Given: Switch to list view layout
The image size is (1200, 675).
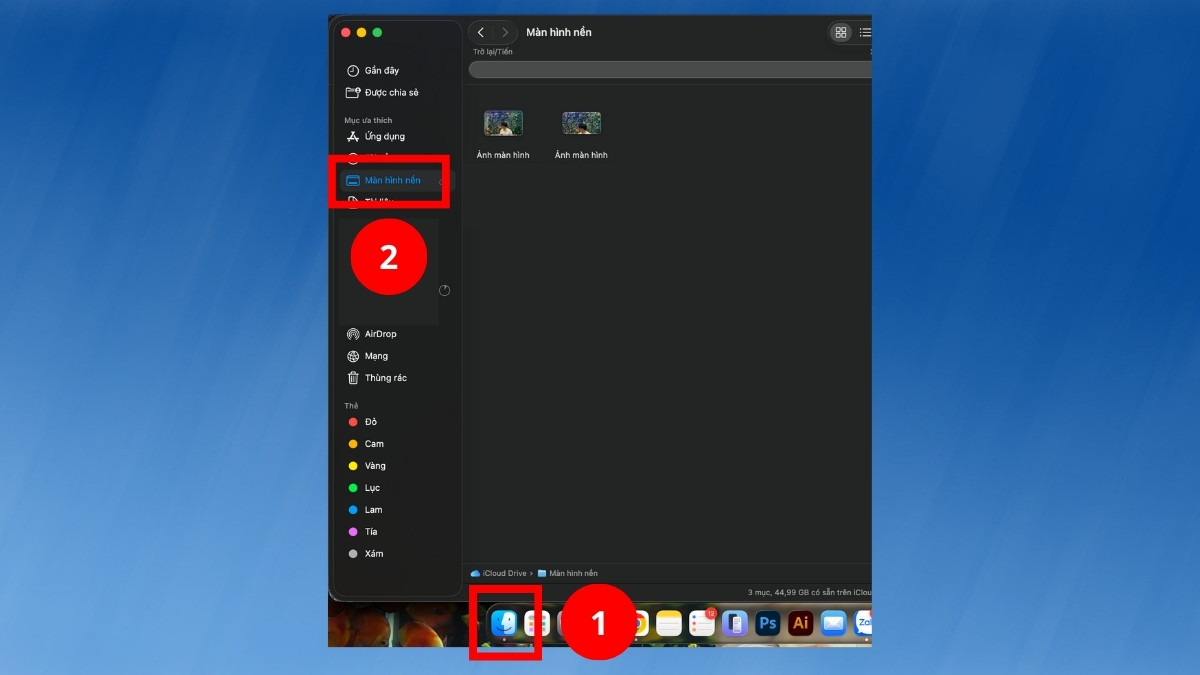Looking at the screenshot, I should coord(865,32).
